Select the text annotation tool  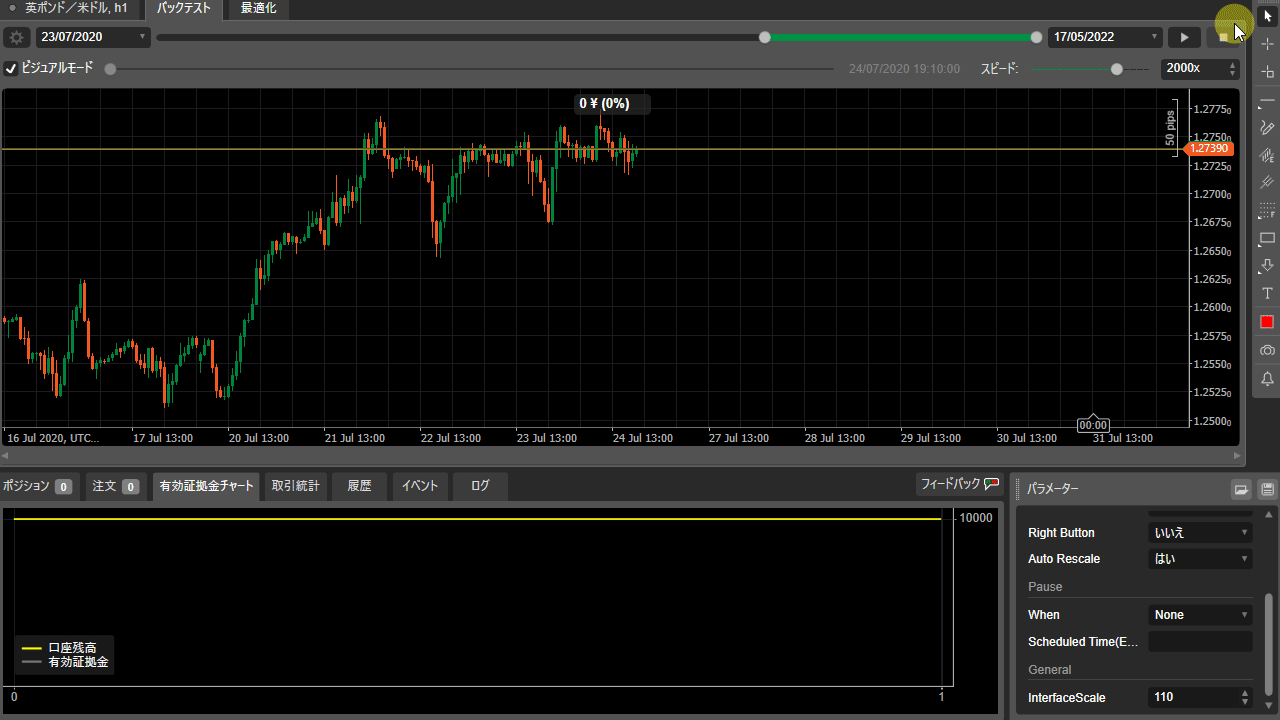1267,294
